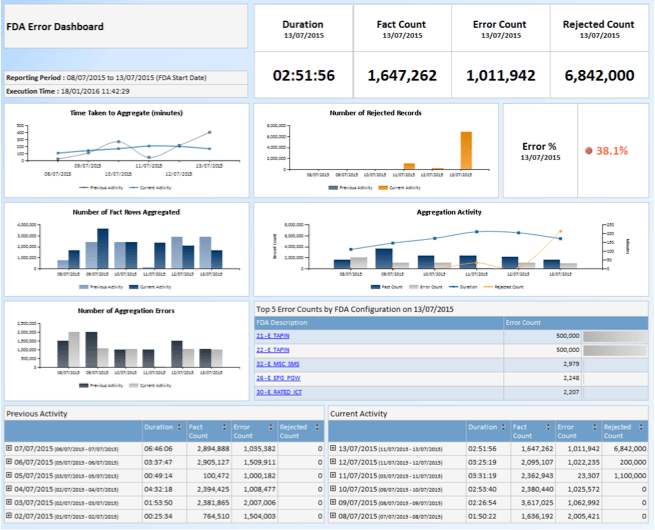Click the Aggregation Activity chart title

point(449,212)
